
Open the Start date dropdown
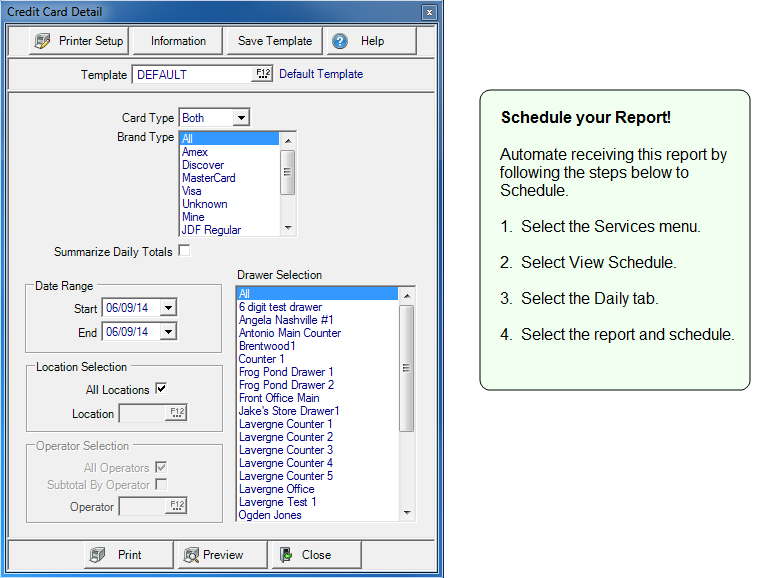167,308
